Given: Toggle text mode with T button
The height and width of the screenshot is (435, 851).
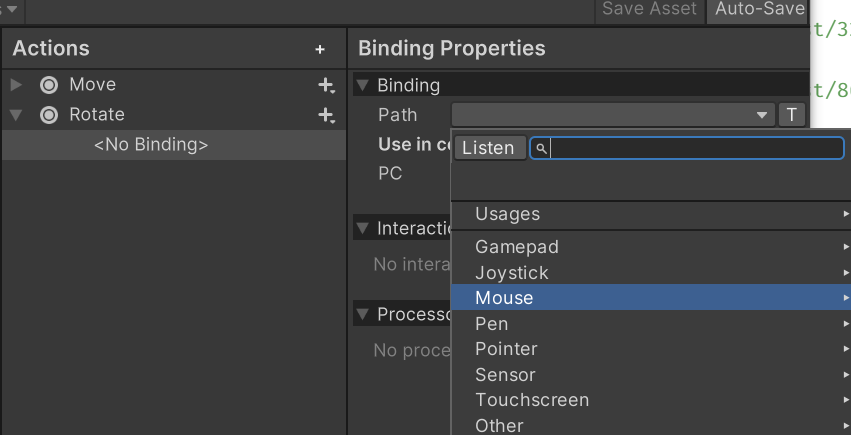Looking at the screenshot, I should tap(791, 115).
